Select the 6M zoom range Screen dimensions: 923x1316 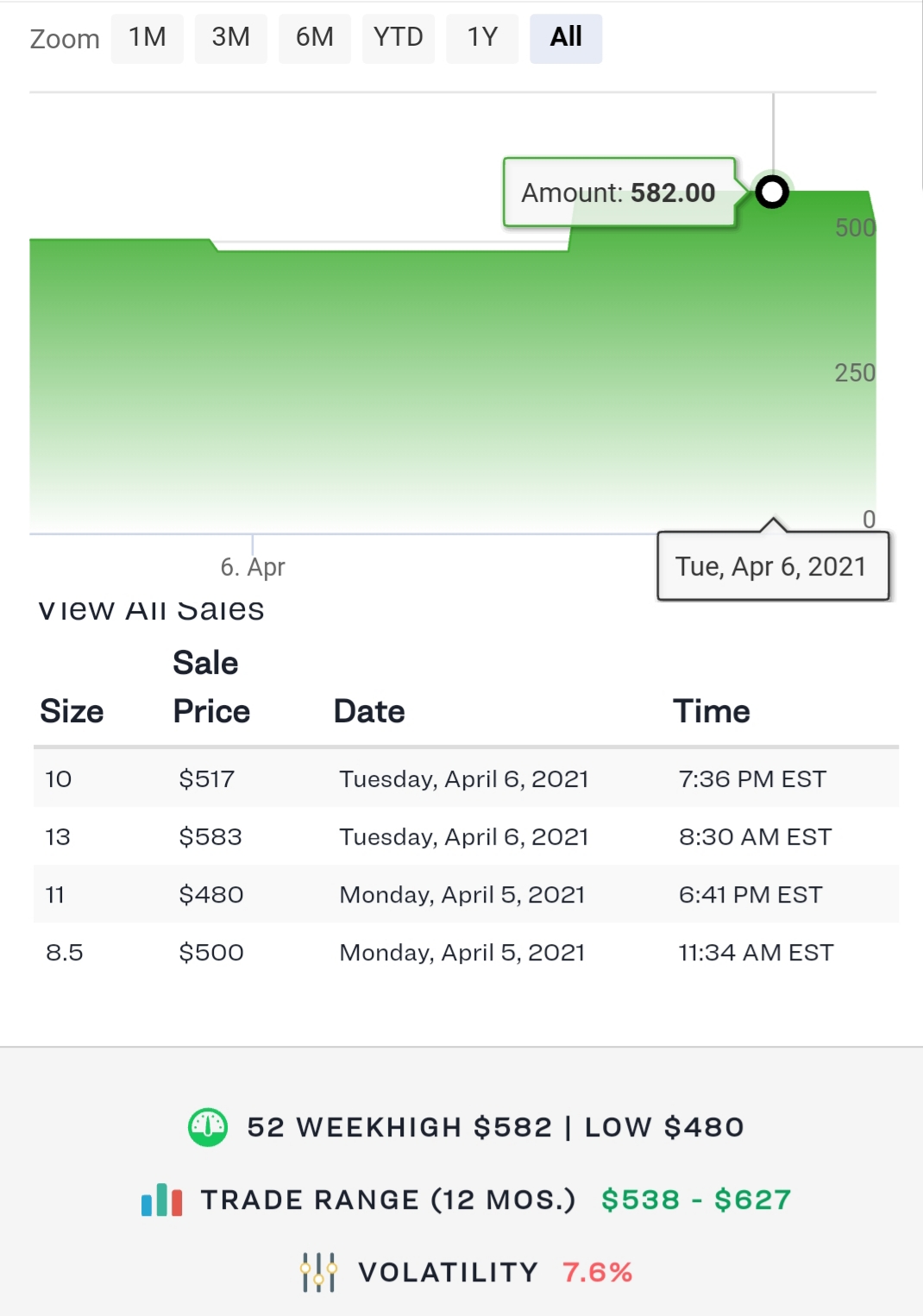point(315,38)
